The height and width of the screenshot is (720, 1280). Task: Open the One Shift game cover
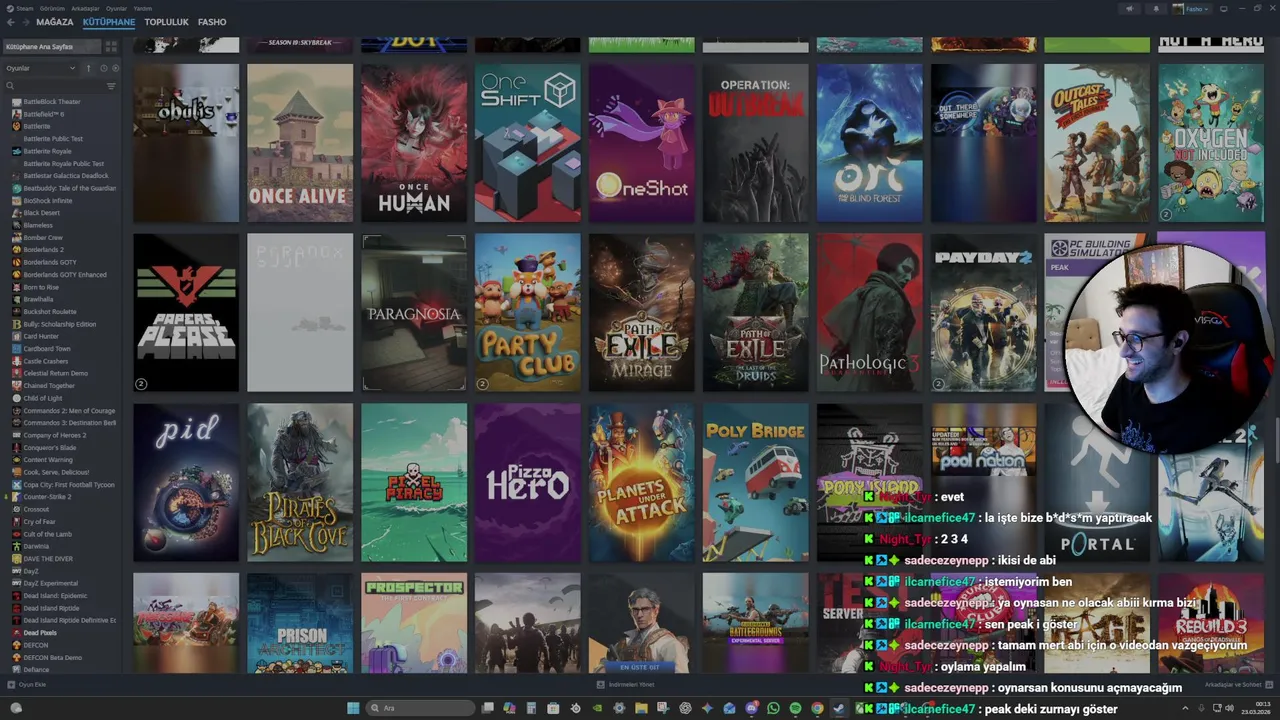coord(528,143)
